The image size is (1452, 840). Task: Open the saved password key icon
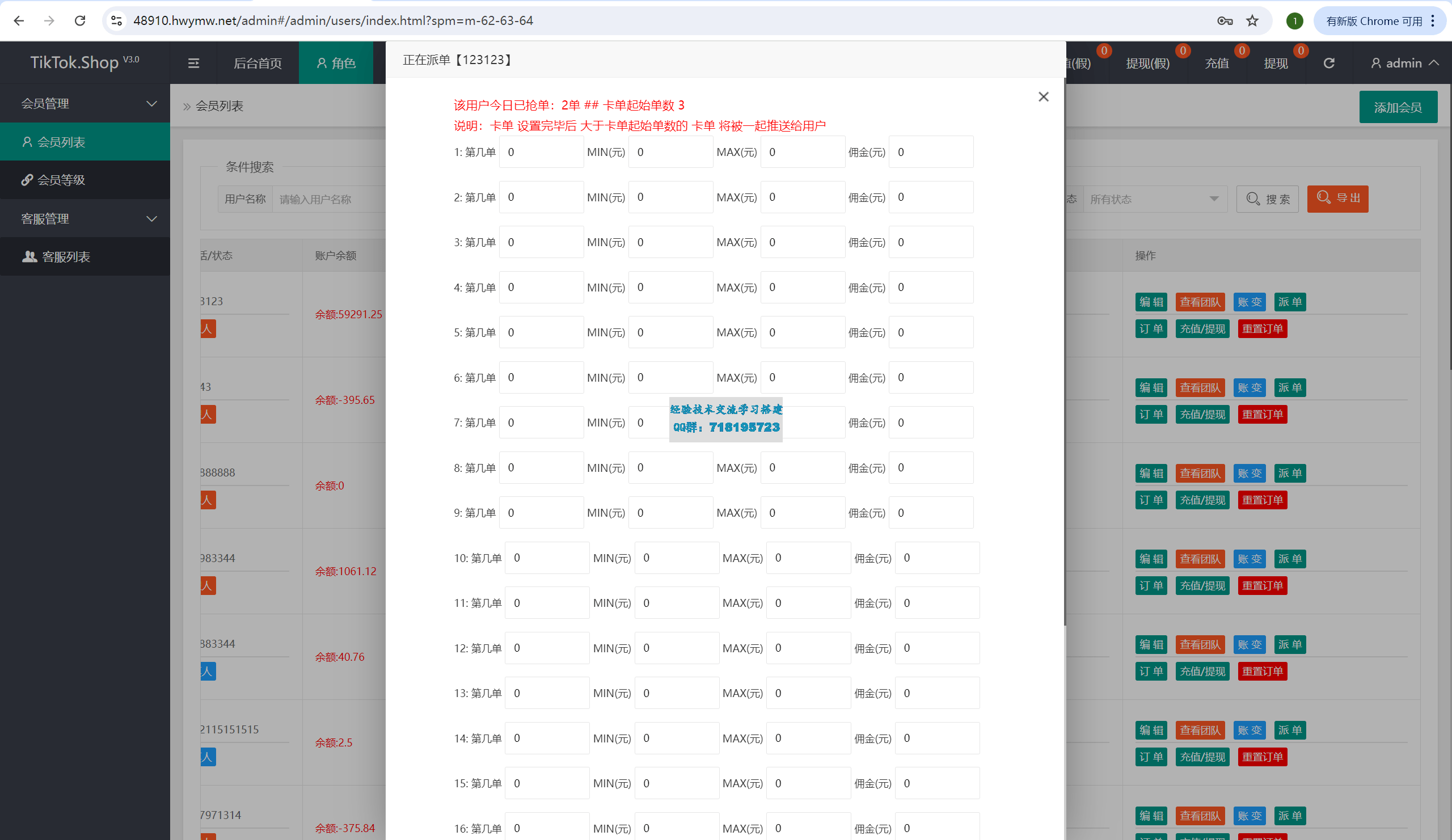[1225, 21]
